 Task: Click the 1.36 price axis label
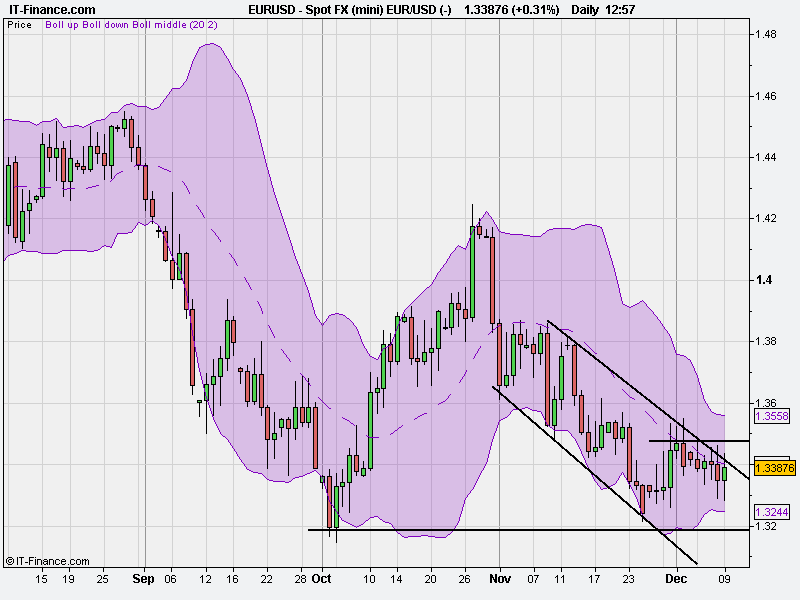[x=765, y=403]
